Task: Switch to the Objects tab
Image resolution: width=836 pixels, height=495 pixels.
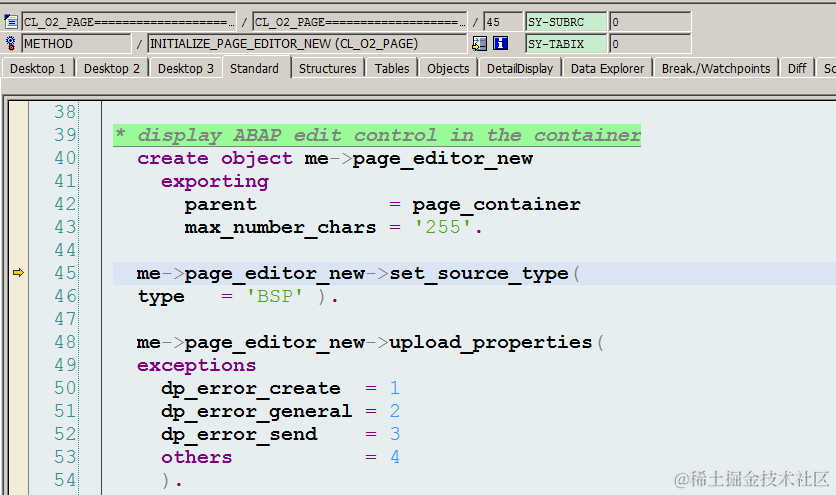Action: pyautogui.click(x=448, y=68)
